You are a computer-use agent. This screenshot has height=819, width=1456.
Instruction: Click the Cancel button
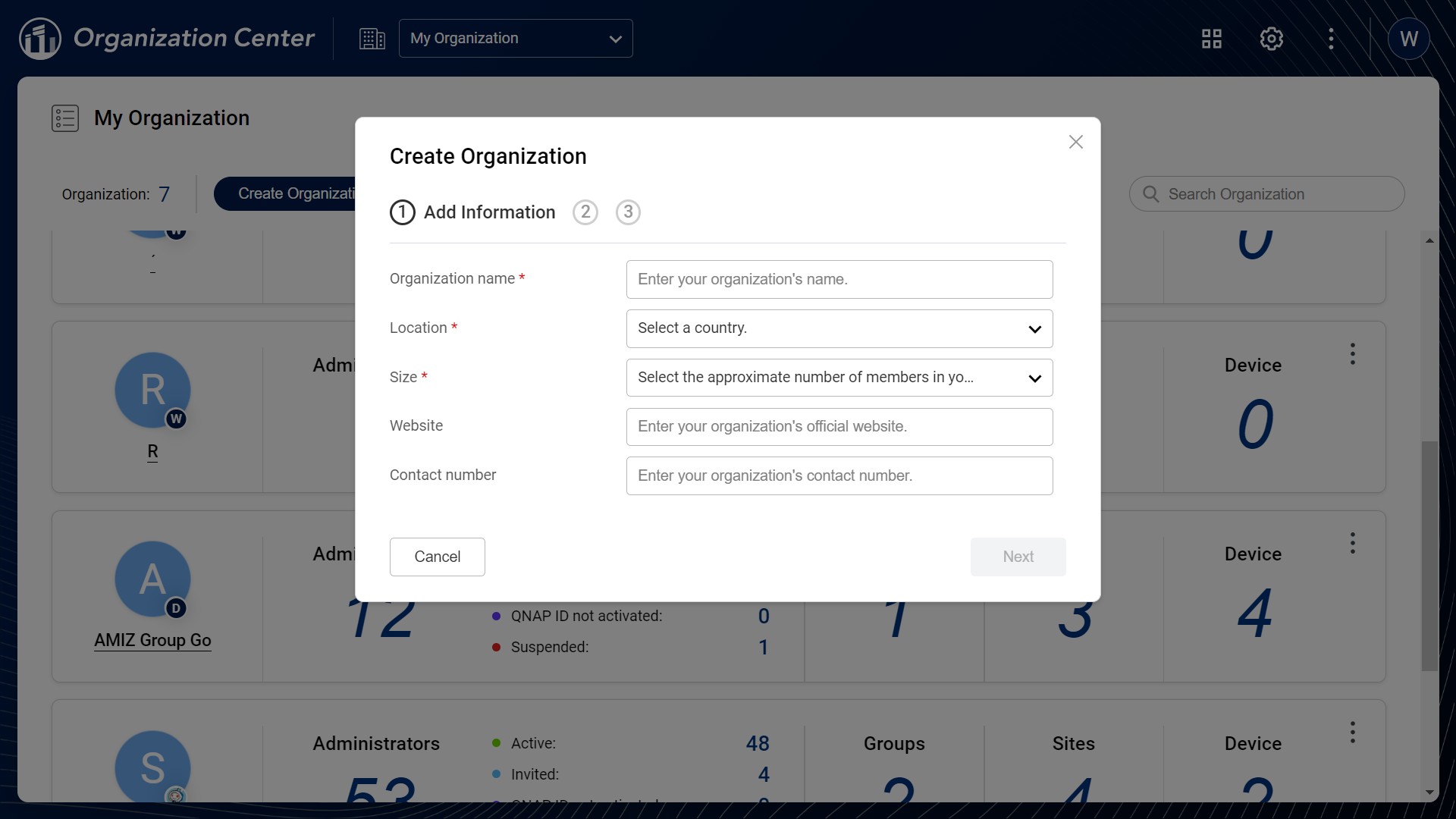[x=437, y=557]
